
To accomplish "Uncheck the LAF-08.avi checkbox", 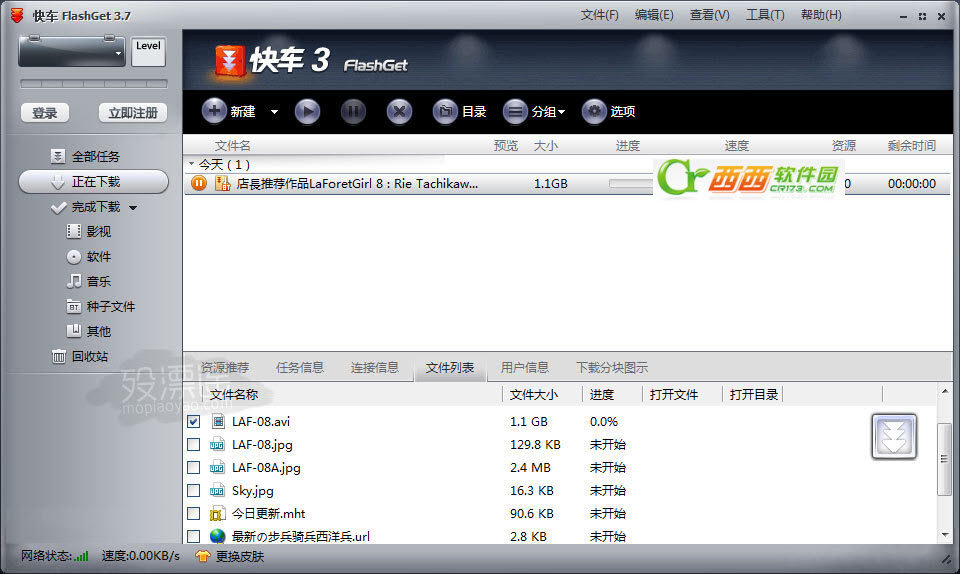I will pos(193,422).
